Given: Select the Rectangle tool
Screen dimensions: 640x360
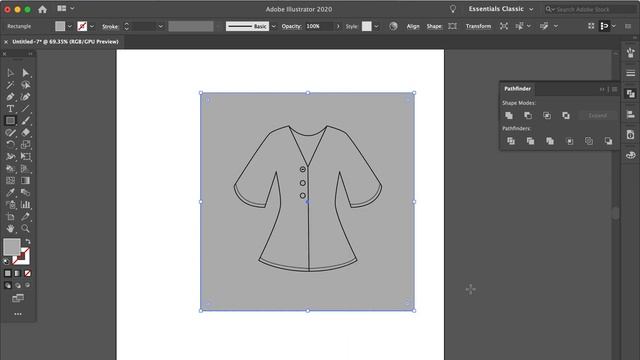Looking at the screenshot, I should (x=11, y=121).
